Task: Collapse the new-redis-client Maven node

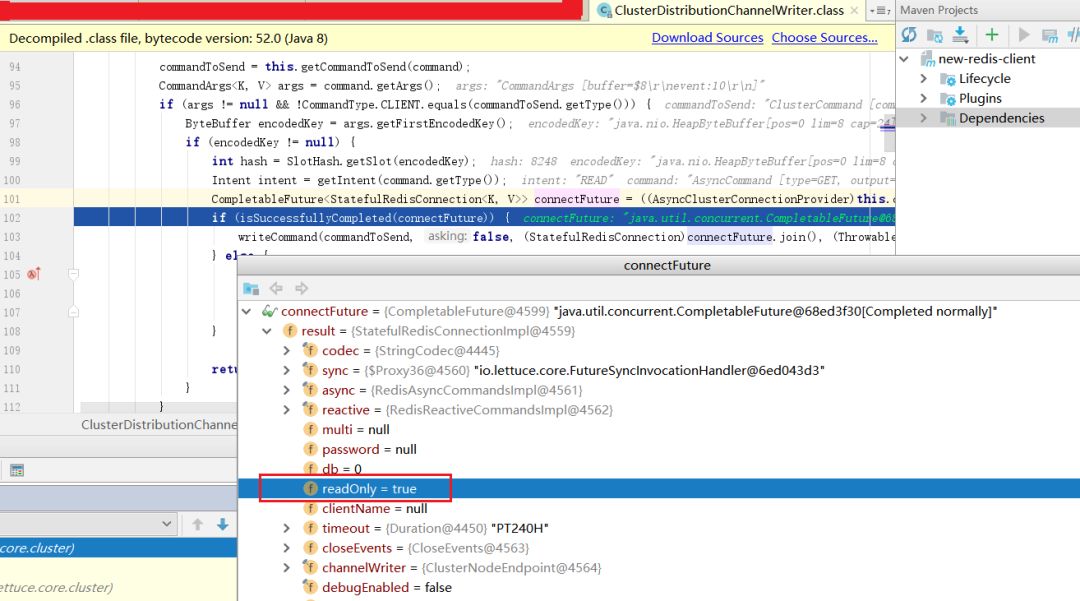Action: point(904,59)
